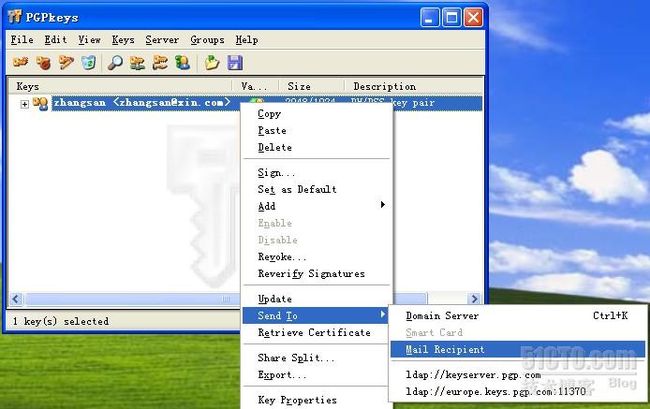Select ldap://keyserver.pgp.com server entry

click(518, 375)
